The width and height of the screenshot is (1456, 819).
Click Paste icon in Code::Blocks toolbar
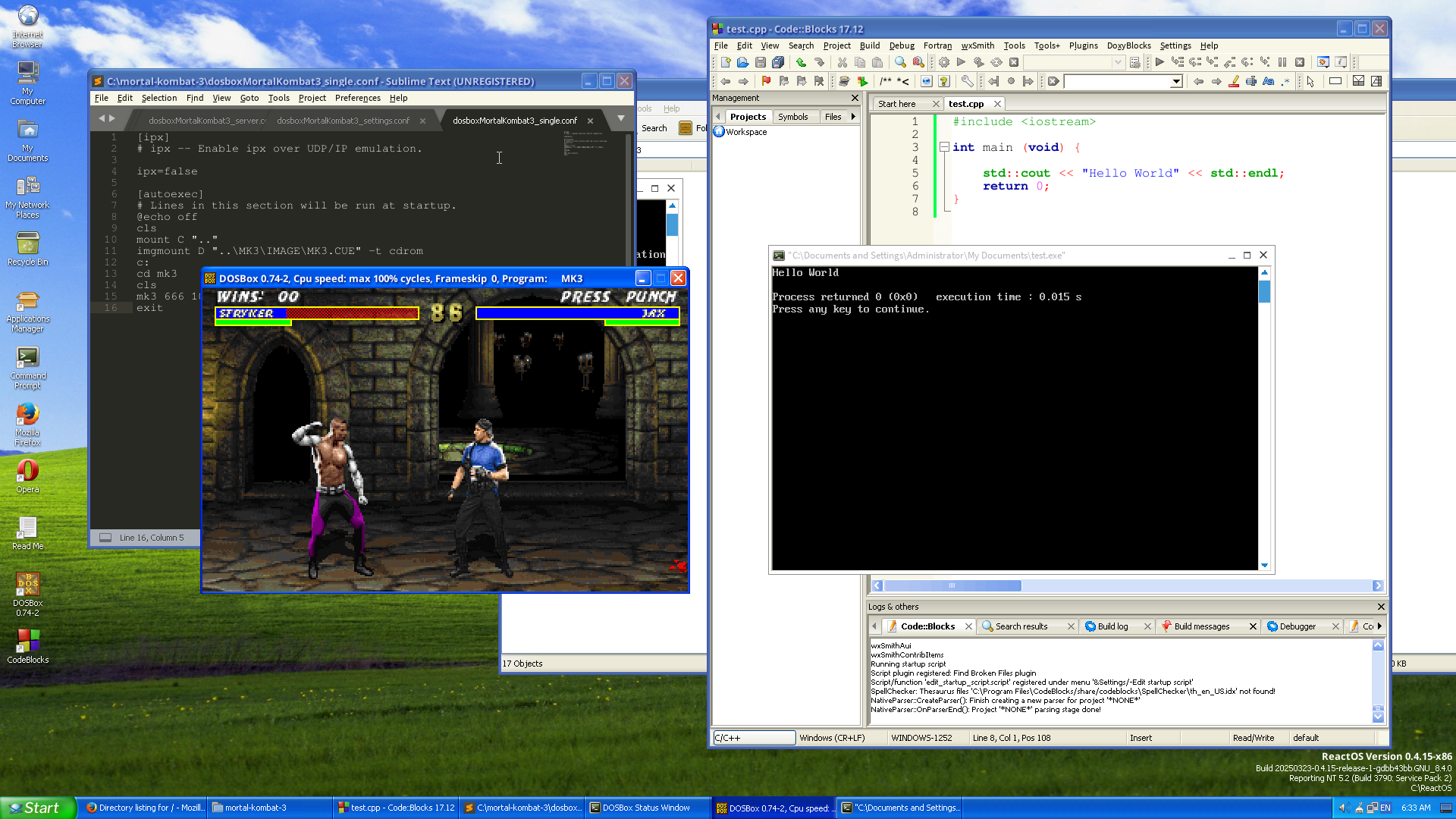[x=877, y=63]
